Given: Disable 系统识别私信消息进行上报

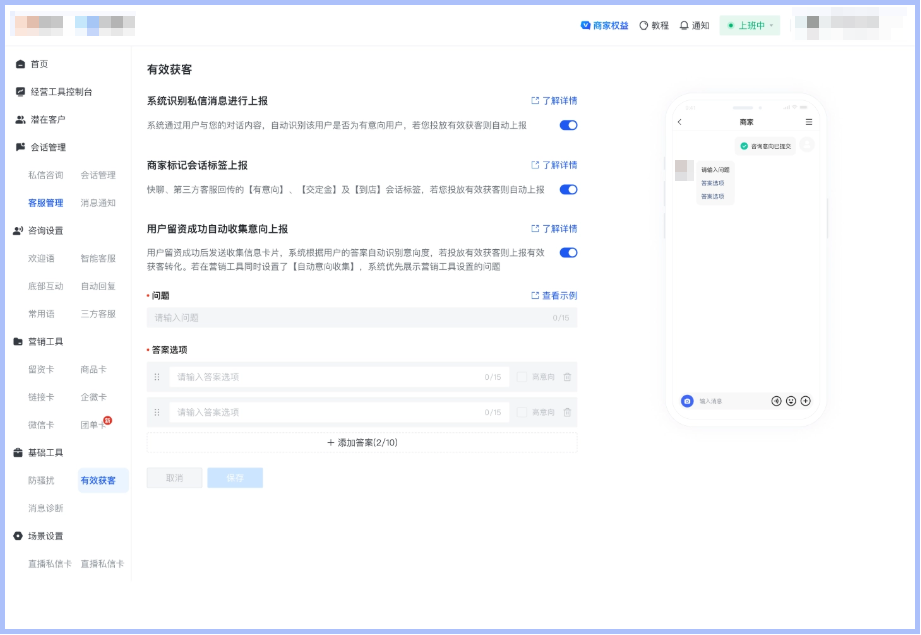Looking at the screenshot, I should tap(568, 126).
